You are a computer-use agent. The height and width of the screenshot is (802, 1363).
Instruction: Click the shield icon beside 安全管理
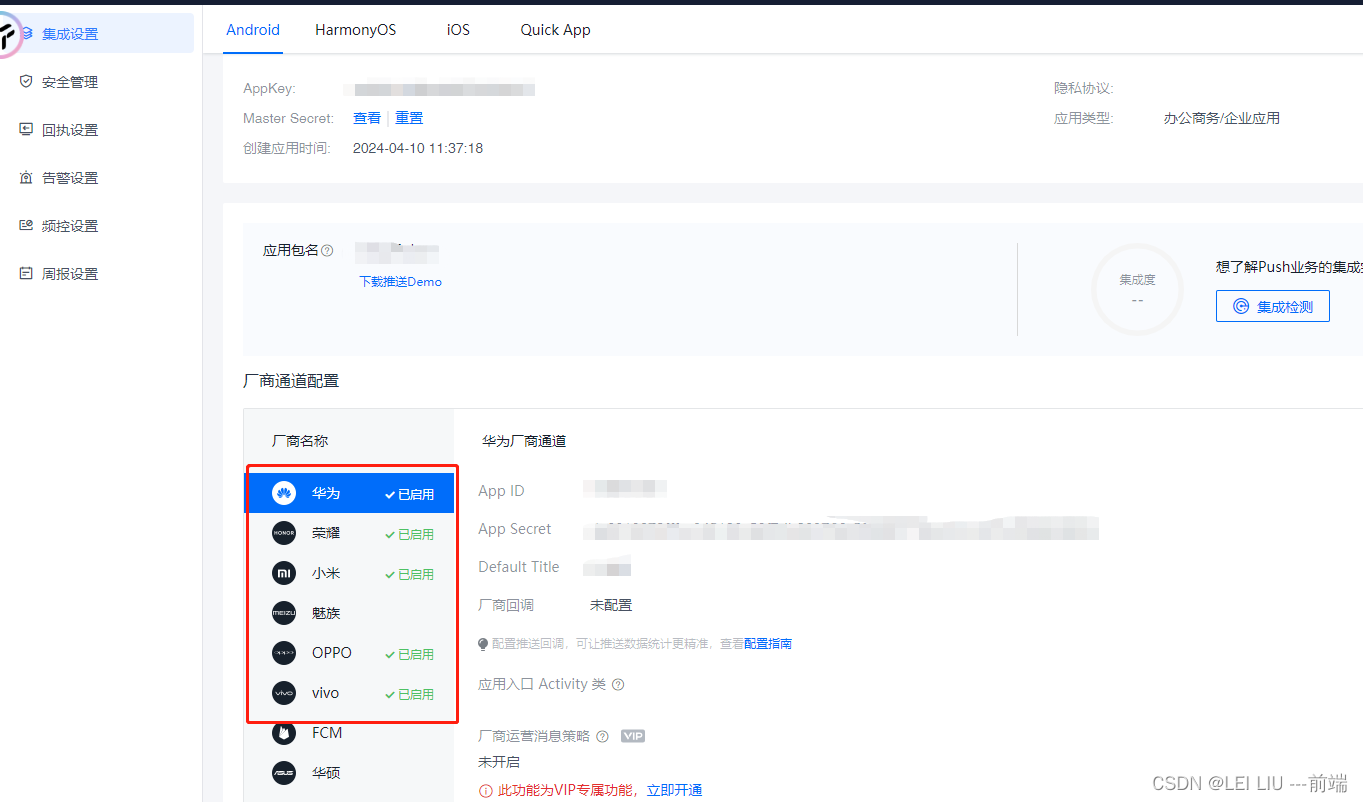[x=26, y=81]
